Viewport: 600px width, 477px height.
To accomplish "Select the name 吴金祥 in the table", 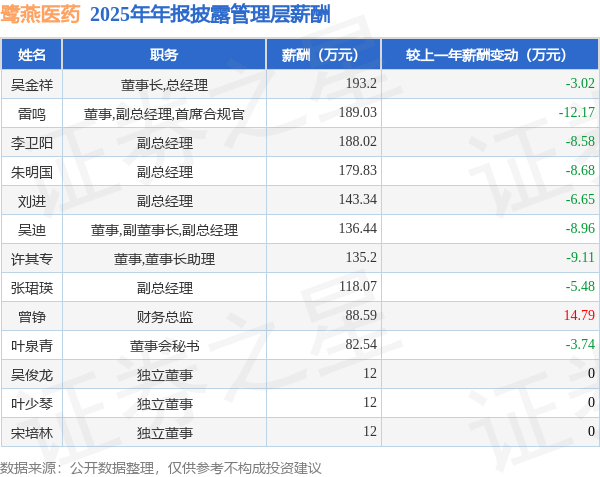I will 32,85.
